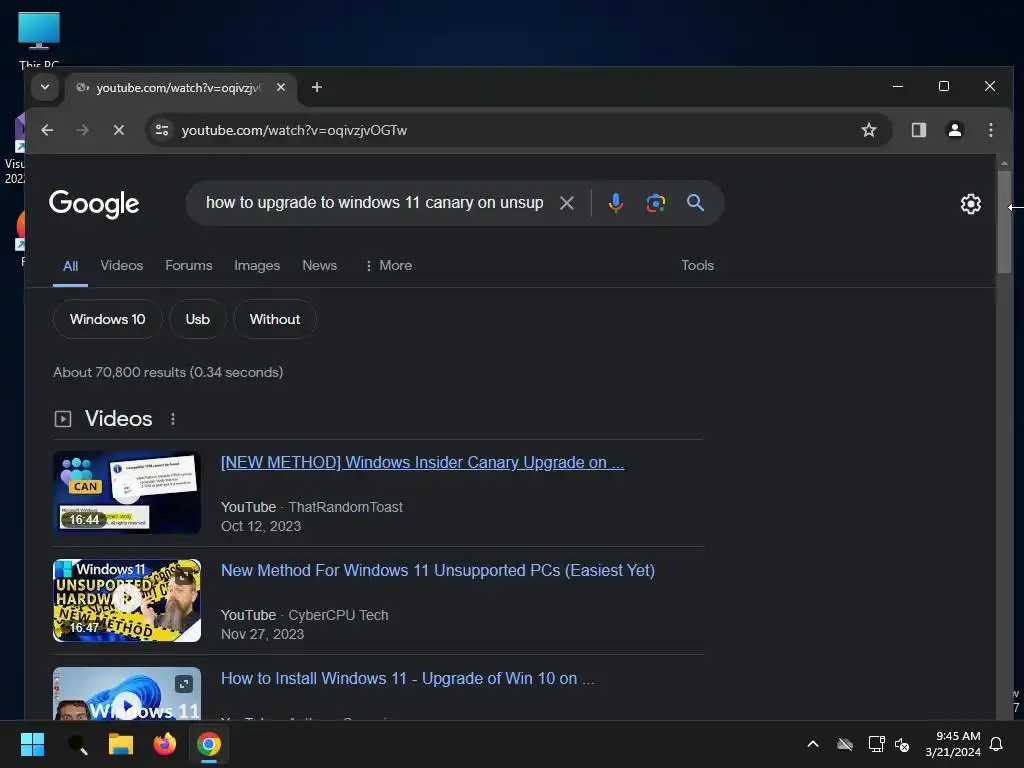Stop page loading with X button

click(x=119, y=130)
